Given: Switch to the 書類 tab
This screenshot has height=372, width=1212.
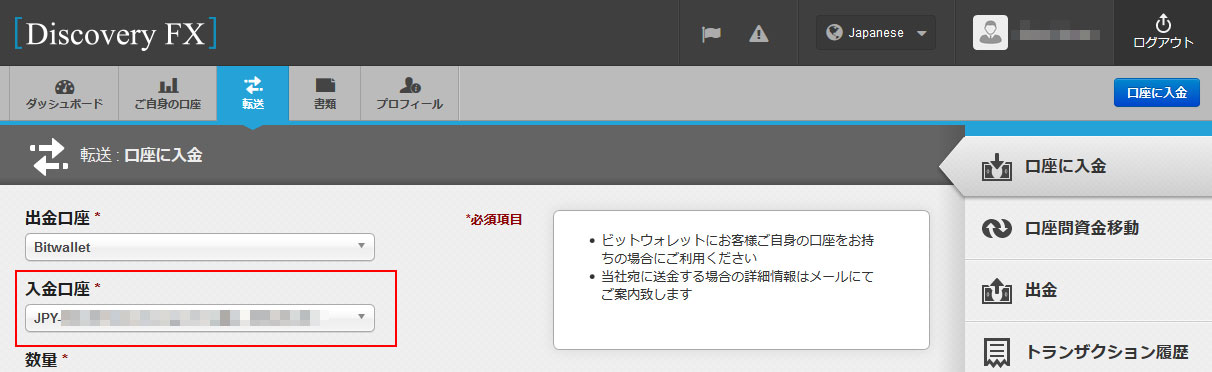Looking at the screenshot, I should [325, 94].
